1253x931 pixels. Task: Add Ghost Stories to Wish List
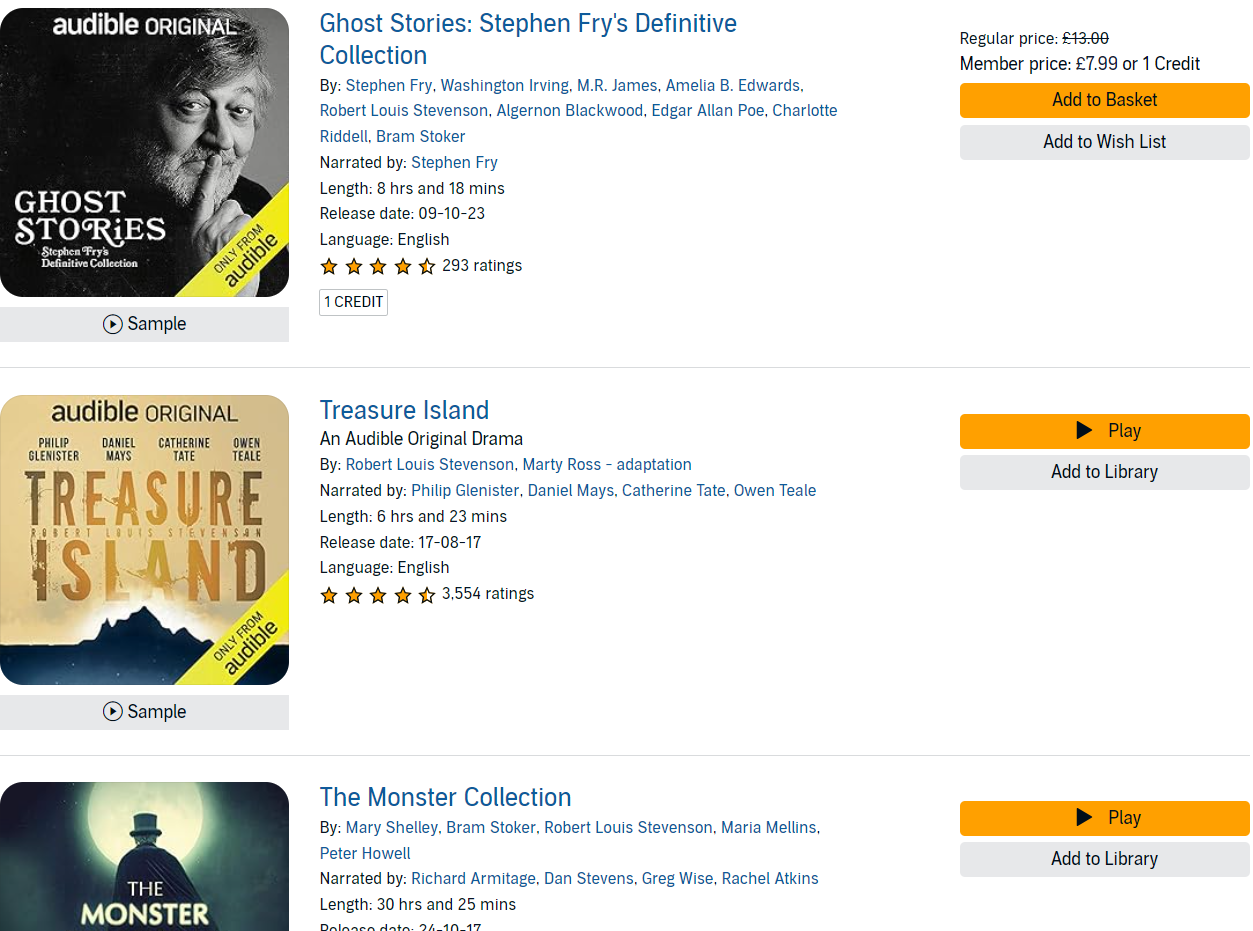[x=1104, y=142]
